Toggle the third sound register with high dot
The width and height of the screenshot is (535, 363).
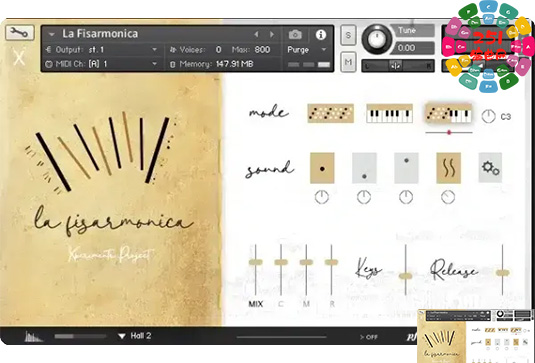[406, 168]
